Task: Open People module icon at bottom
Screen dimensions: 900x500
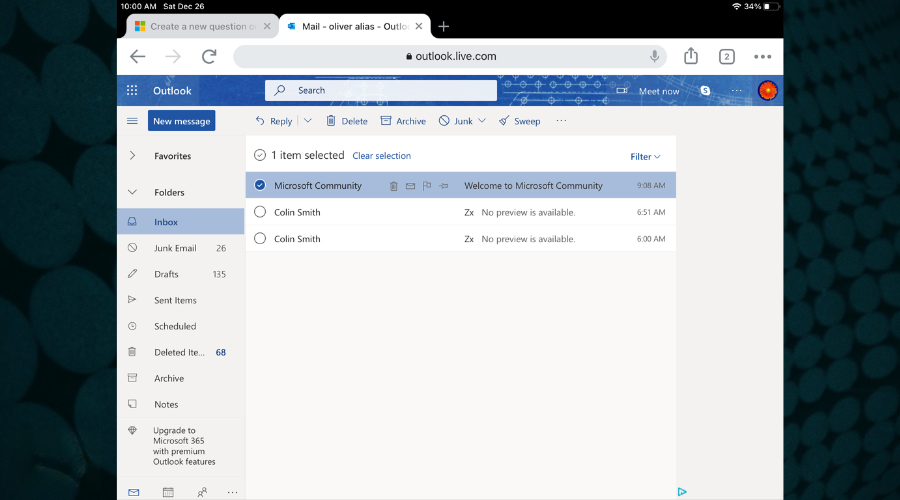Action: pyautogui.click(x=202, y=492)
